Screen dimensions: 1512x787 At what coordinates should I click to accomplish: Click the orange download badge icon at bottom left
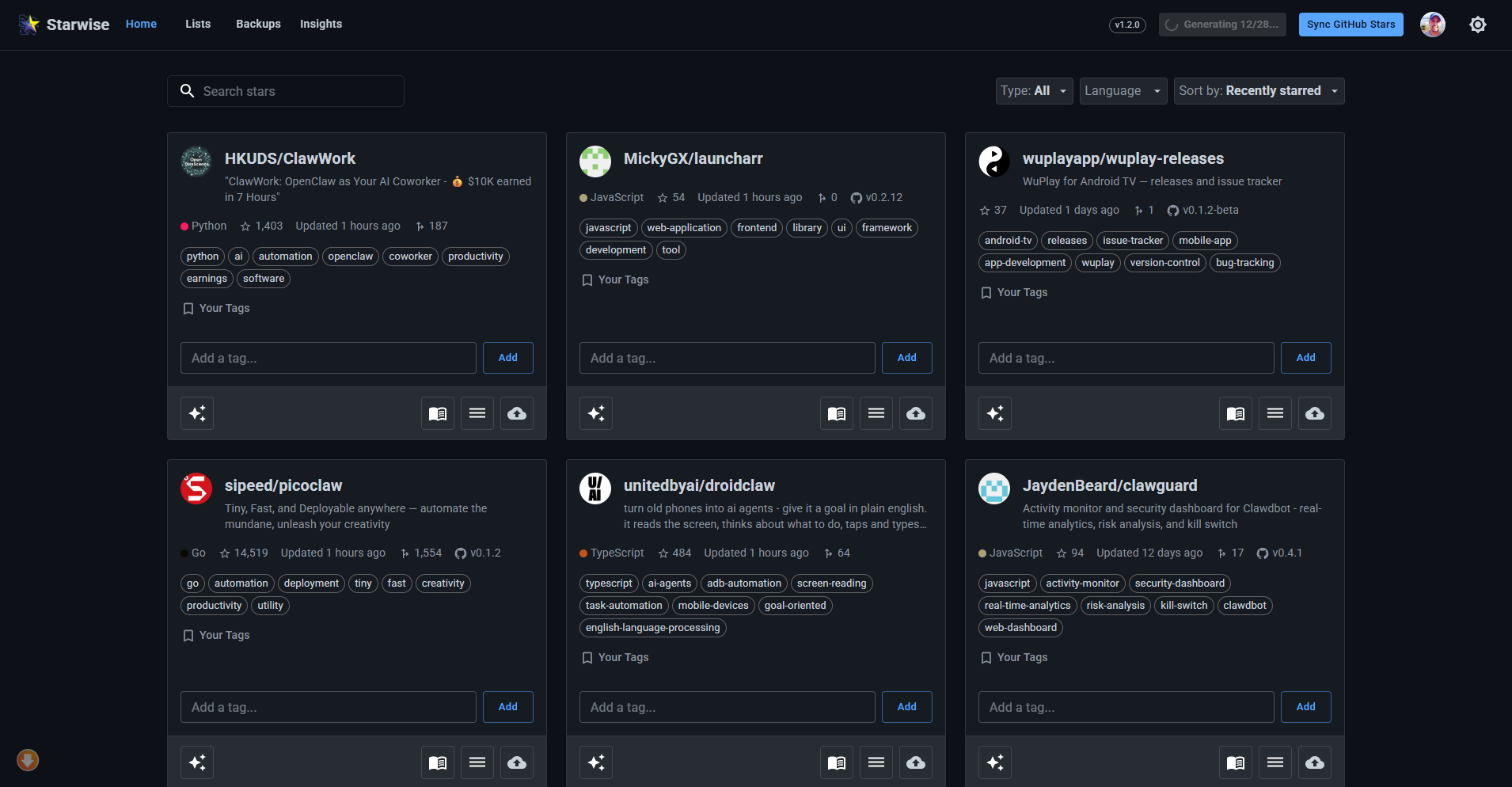28,760
